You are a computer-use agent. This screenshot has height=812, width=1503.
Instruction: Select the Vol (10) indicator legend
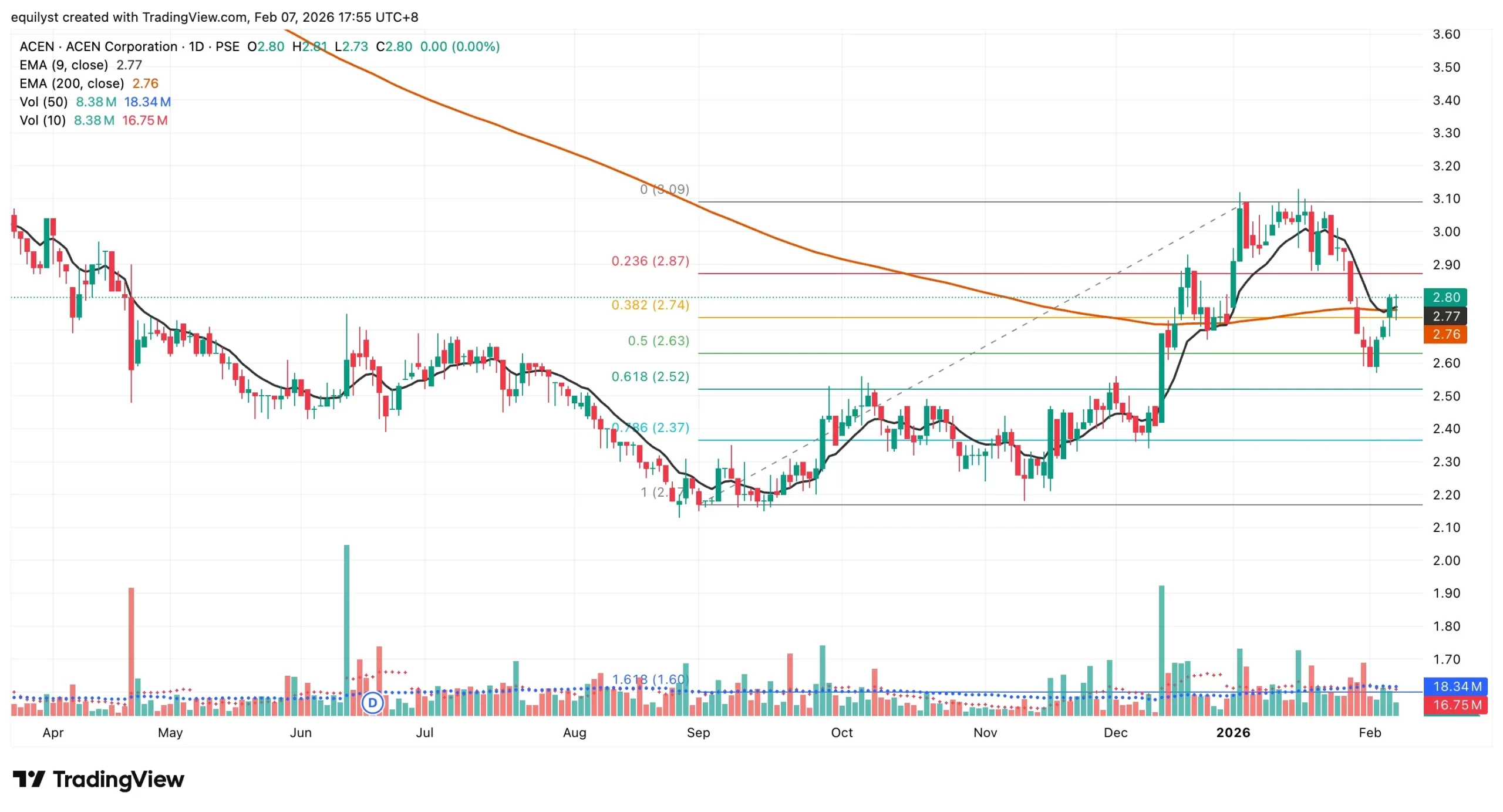point(42,120)
